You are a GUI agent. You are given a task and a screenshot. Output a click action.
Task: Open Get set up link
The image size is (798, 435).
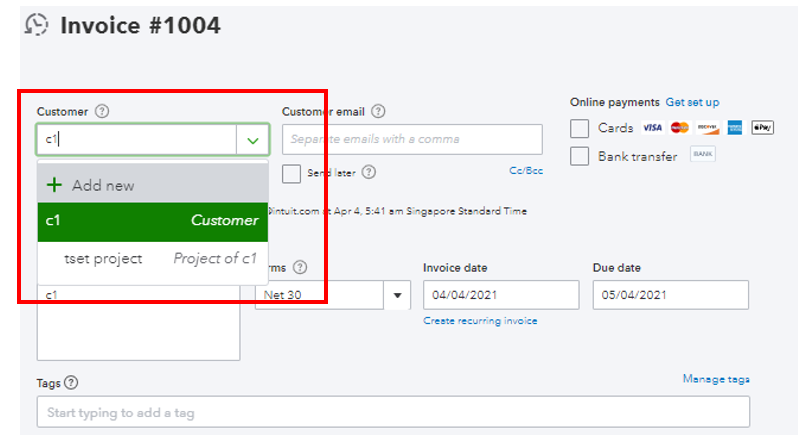coord(692,102)
